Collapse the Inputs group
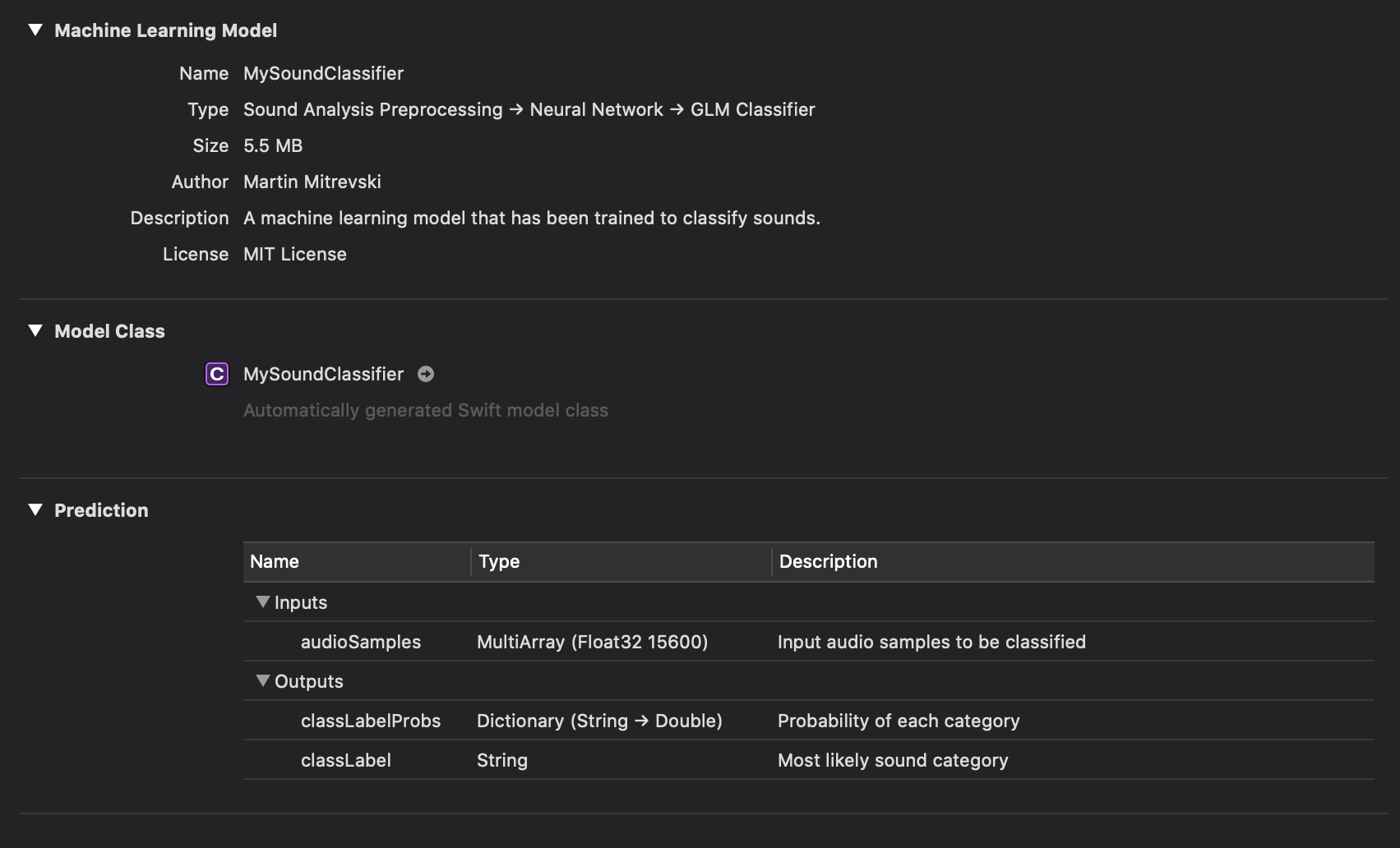This screenshot has width=1400, height=848. 263,601
